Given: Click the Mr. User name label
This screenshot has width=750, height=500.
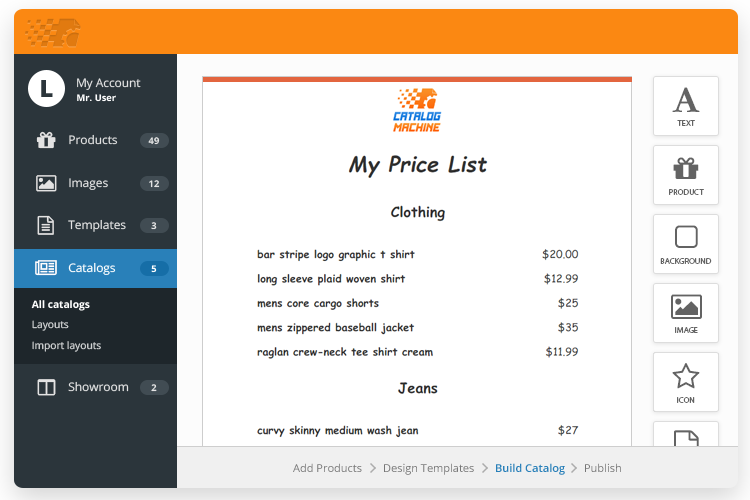Looking at the screenshot, I should (96, 98).
